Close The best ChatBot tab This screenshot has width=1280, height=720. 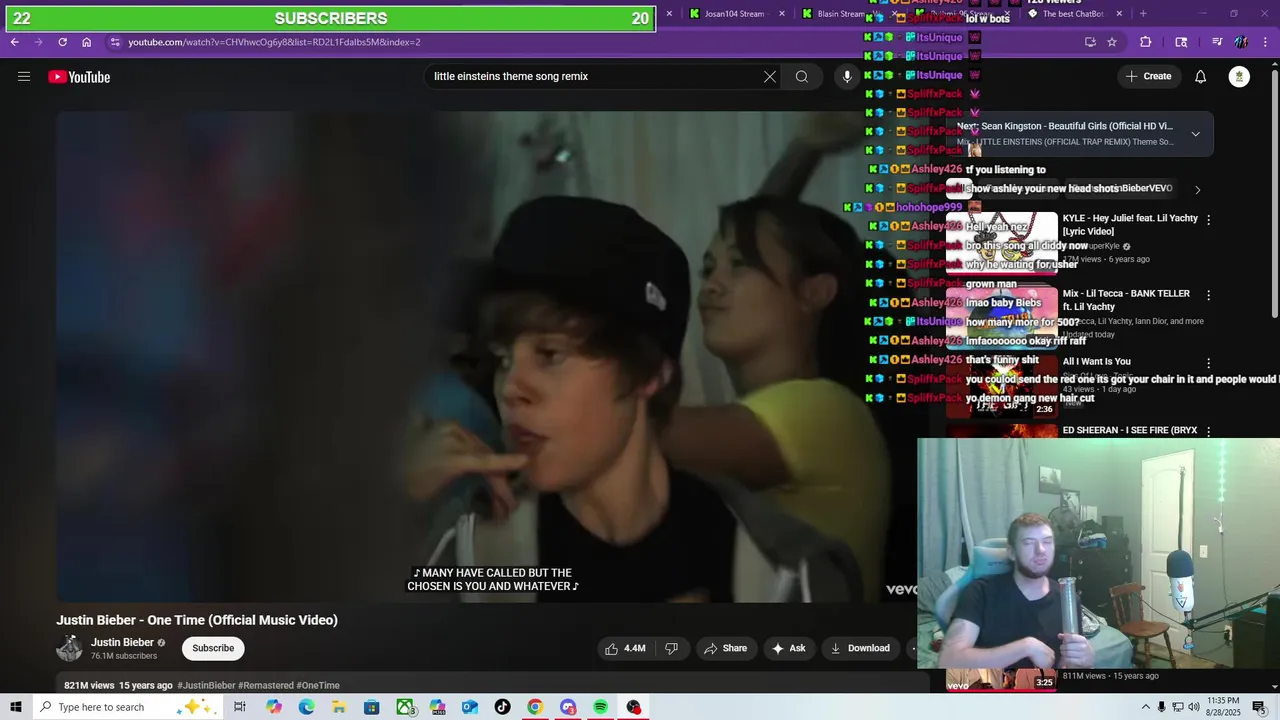(x=1119, y=14)
